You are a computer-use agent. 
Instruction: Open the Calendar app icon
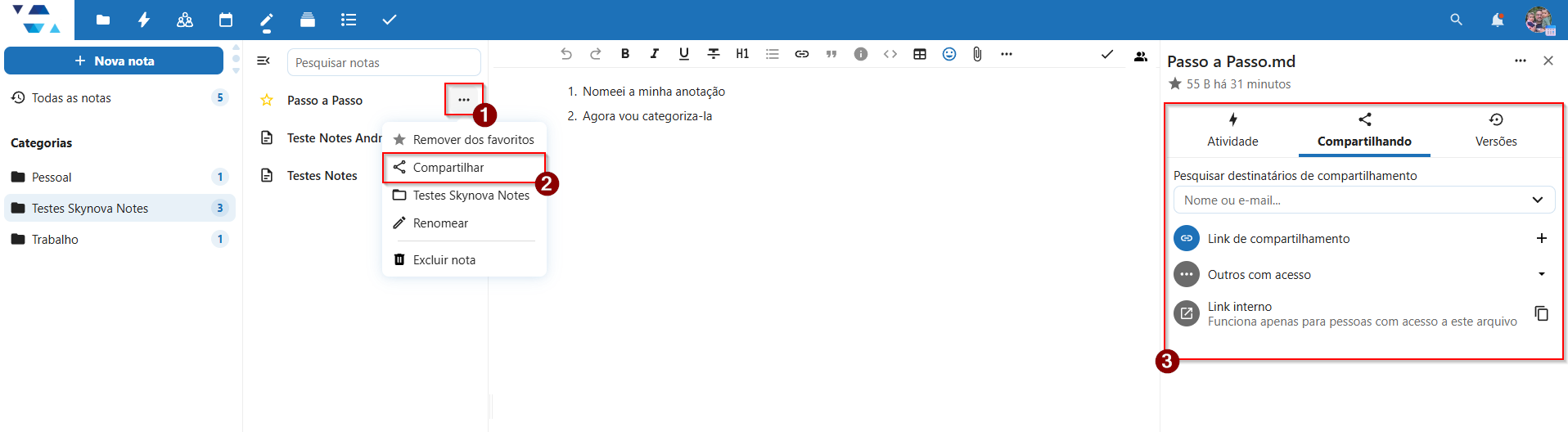tap(226, 20)
